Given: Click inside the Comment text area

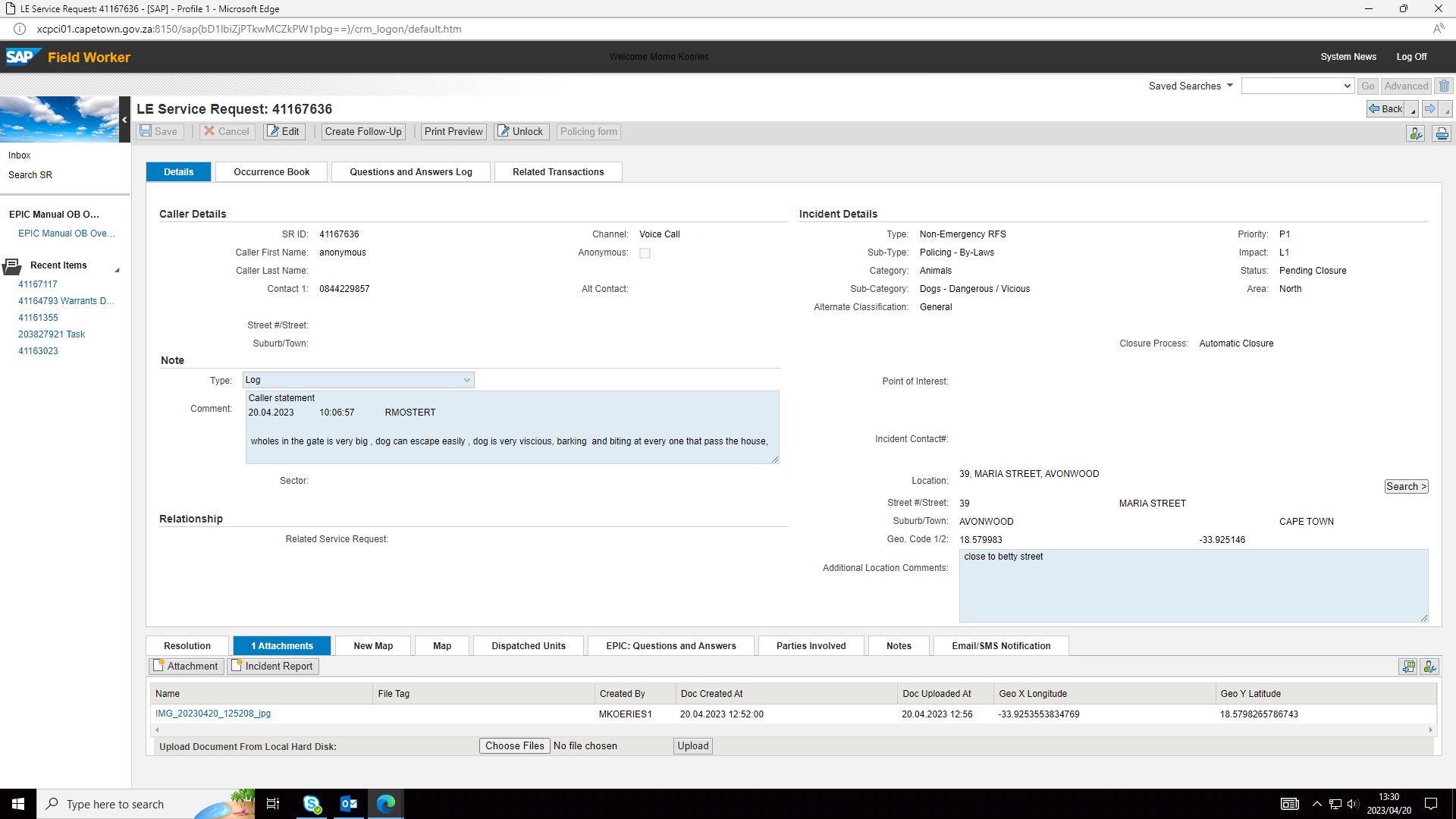Looking at the screenshot, I should tap(513, 427).
